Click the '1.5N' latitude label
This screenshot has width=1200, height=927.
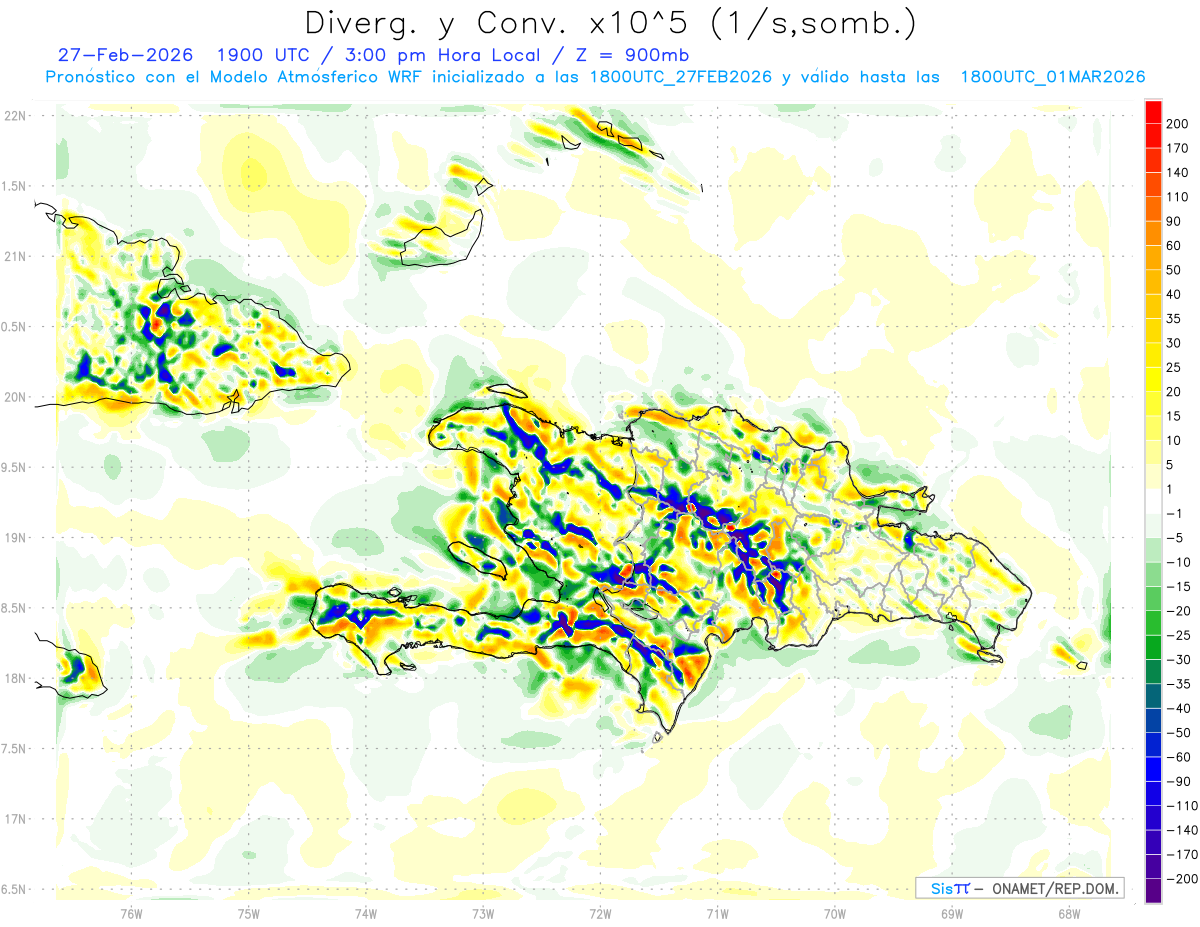tap(15, 186)
